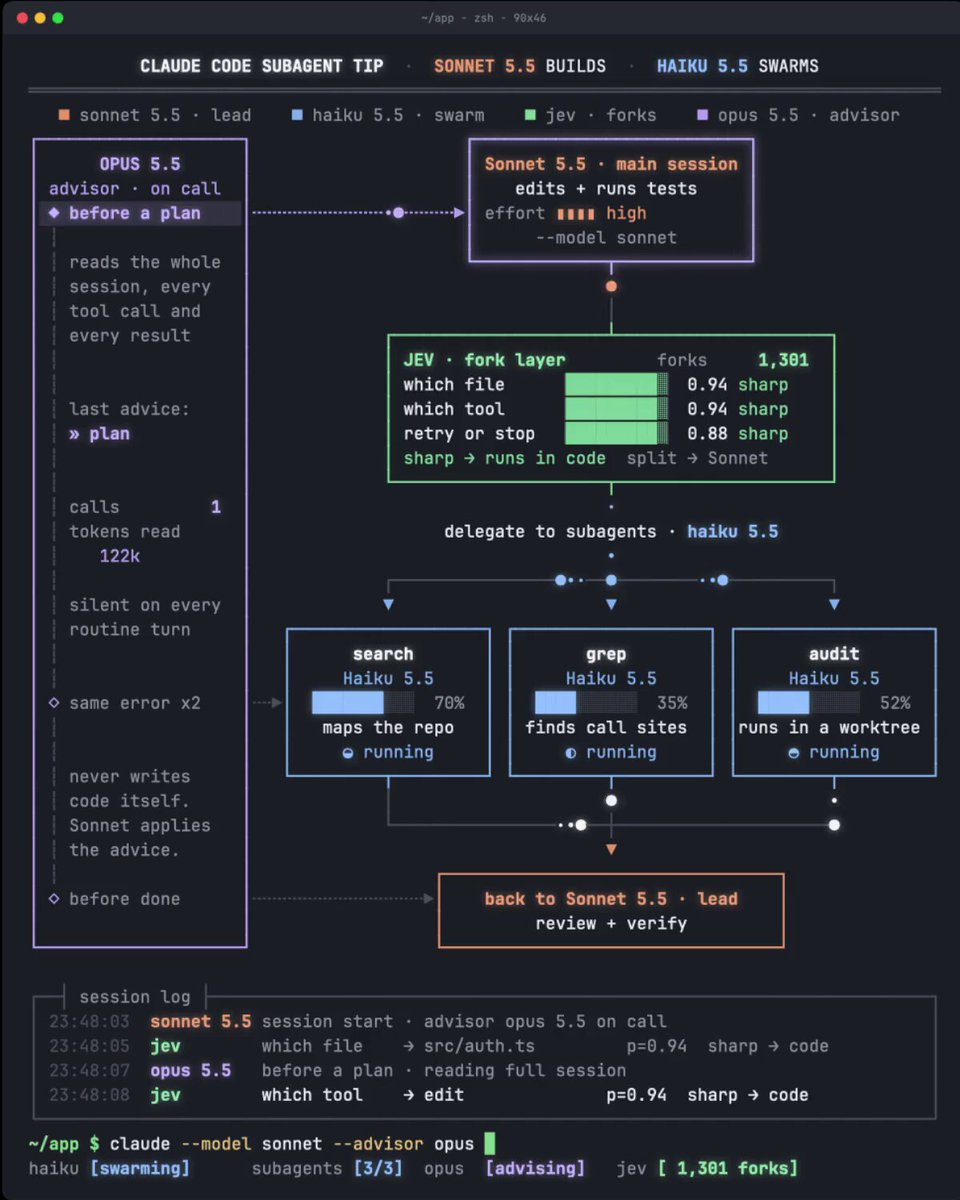Select the 23:48:03 session start log row

[x=358, y=1022]
